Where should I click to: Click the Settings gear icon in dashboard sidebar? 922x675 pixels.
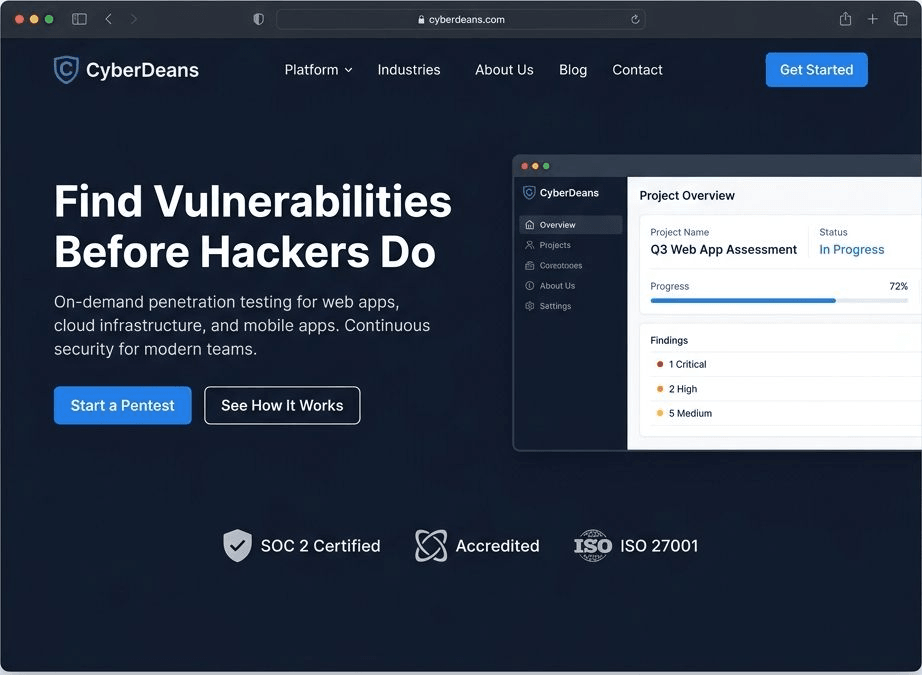click(x=529, y=306)
